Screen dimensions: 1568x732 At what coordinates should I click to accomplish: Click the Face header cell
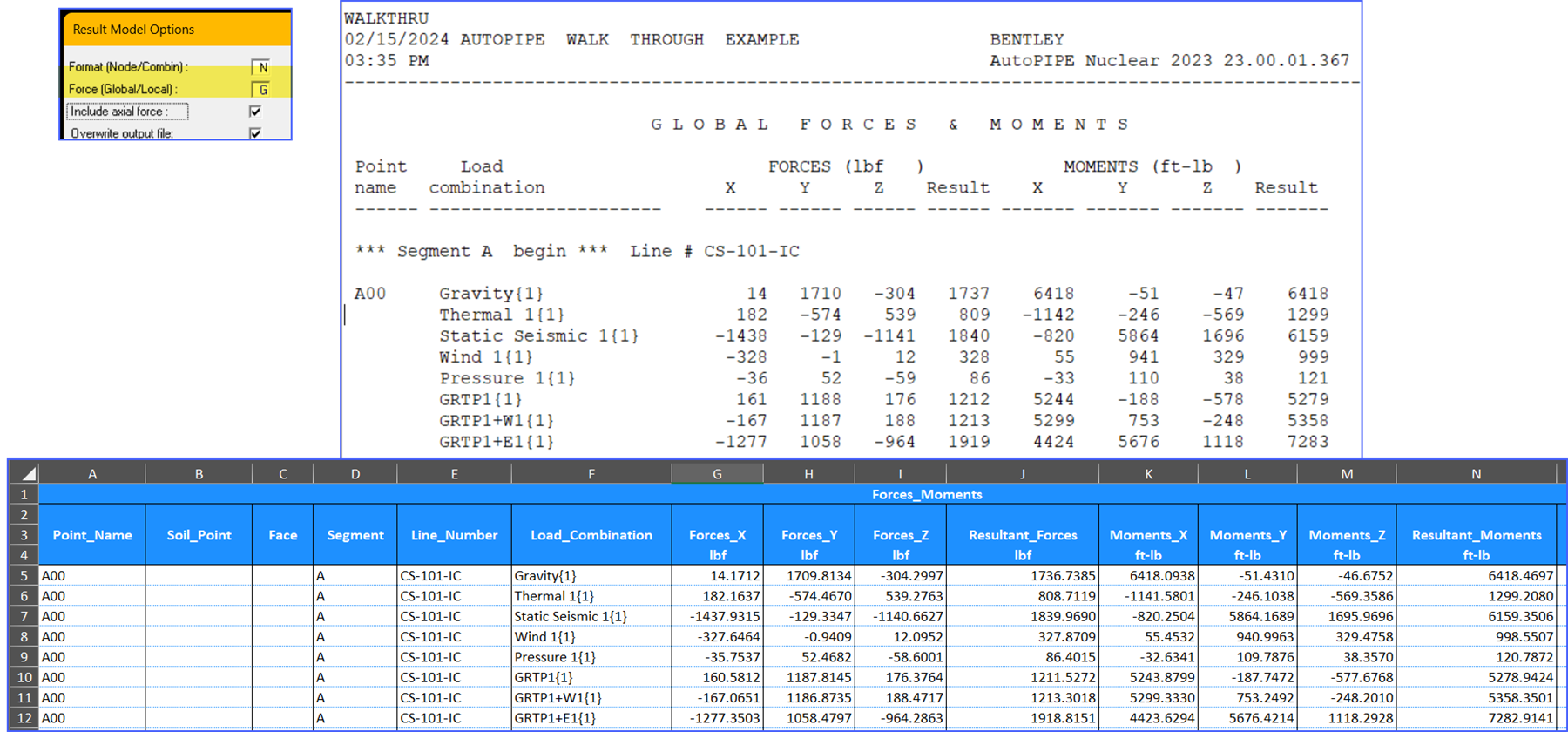point(283,535)
